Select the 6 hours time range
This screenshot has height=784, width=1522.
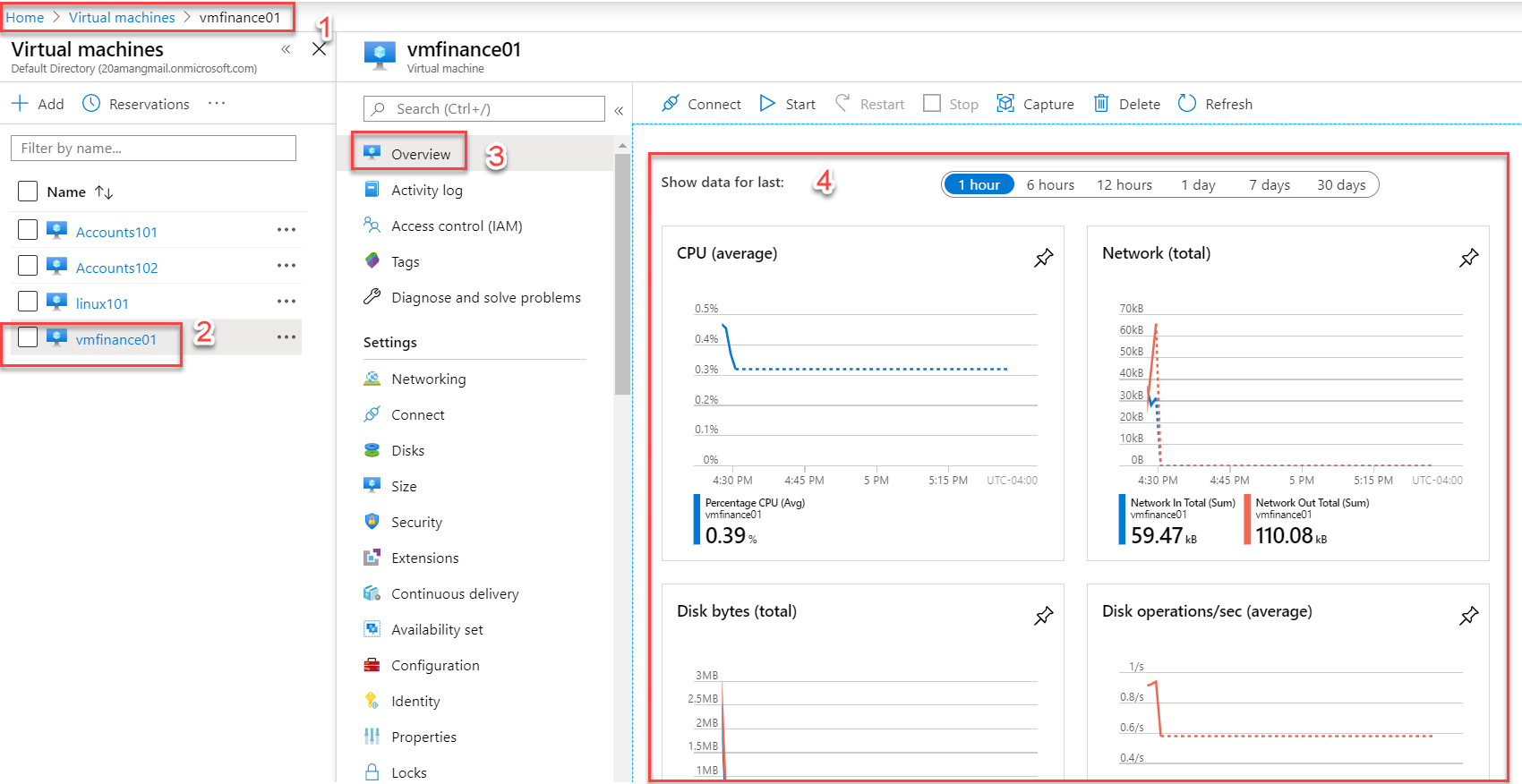click(1050, 184)
